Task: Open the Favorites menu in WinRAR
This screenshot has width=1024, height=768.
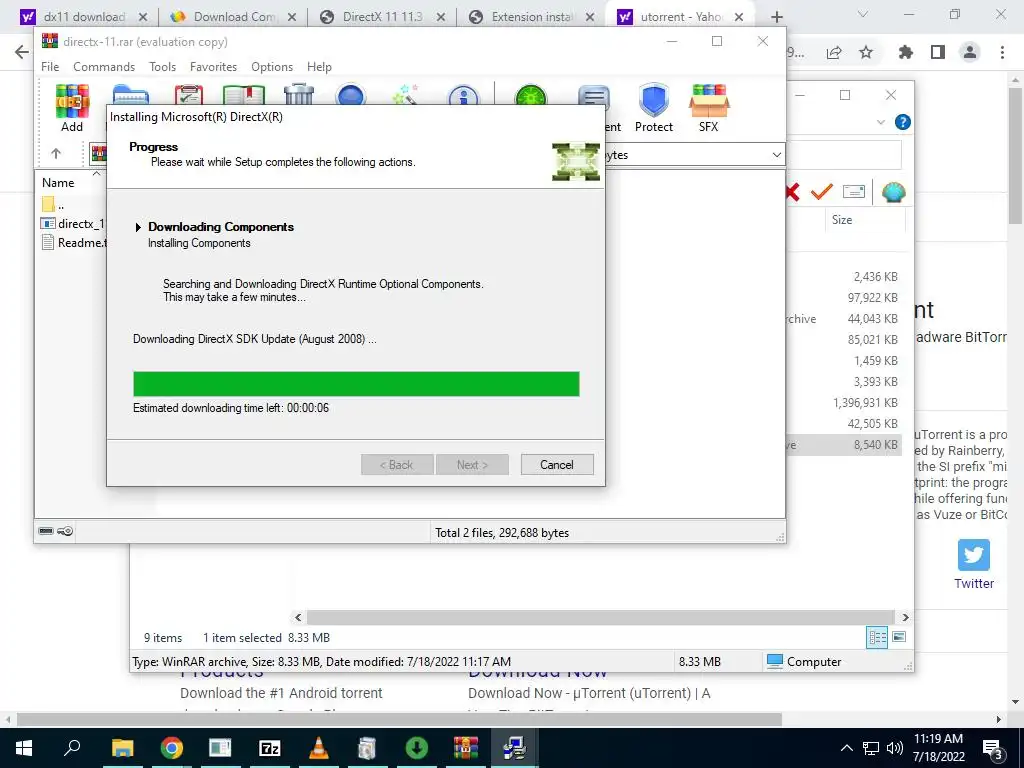Action: (x=214, y=67)
